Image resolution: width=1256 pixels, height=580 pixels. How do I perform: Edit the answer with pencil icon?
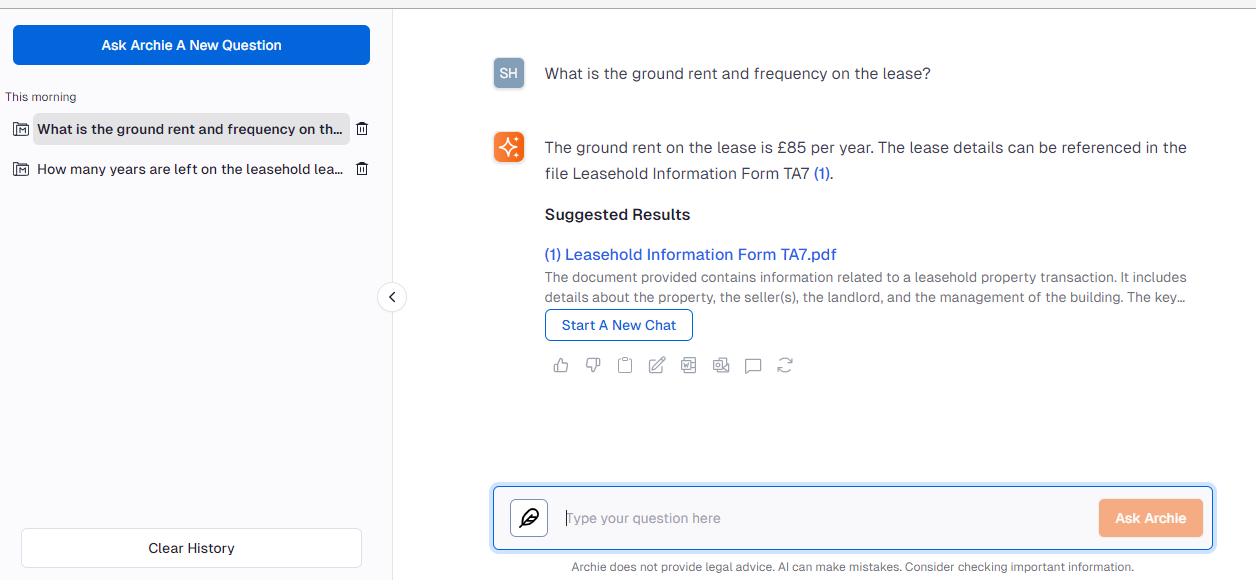tap(657, 366)
